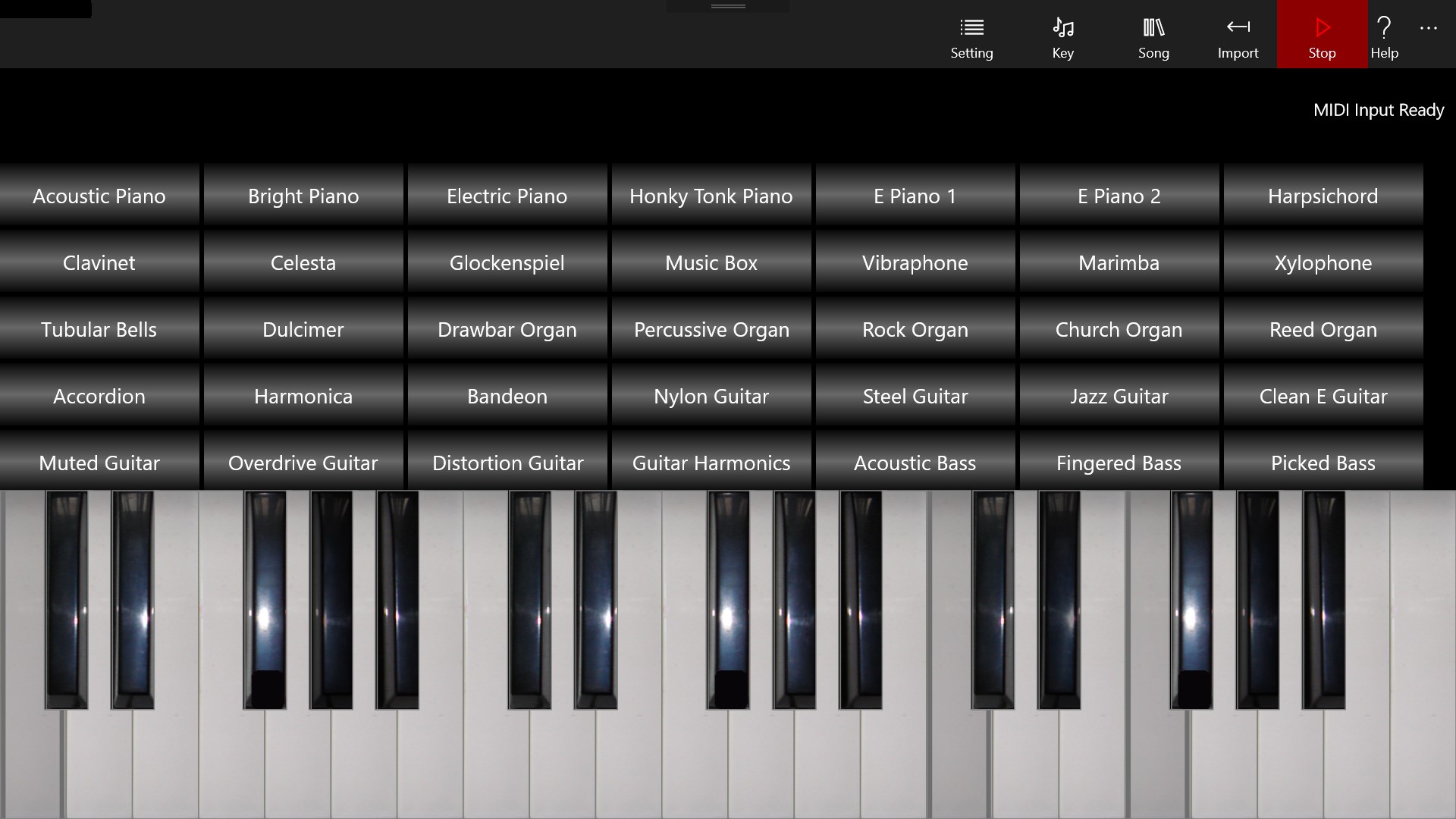Select the Glockenspiel sound

507,262
